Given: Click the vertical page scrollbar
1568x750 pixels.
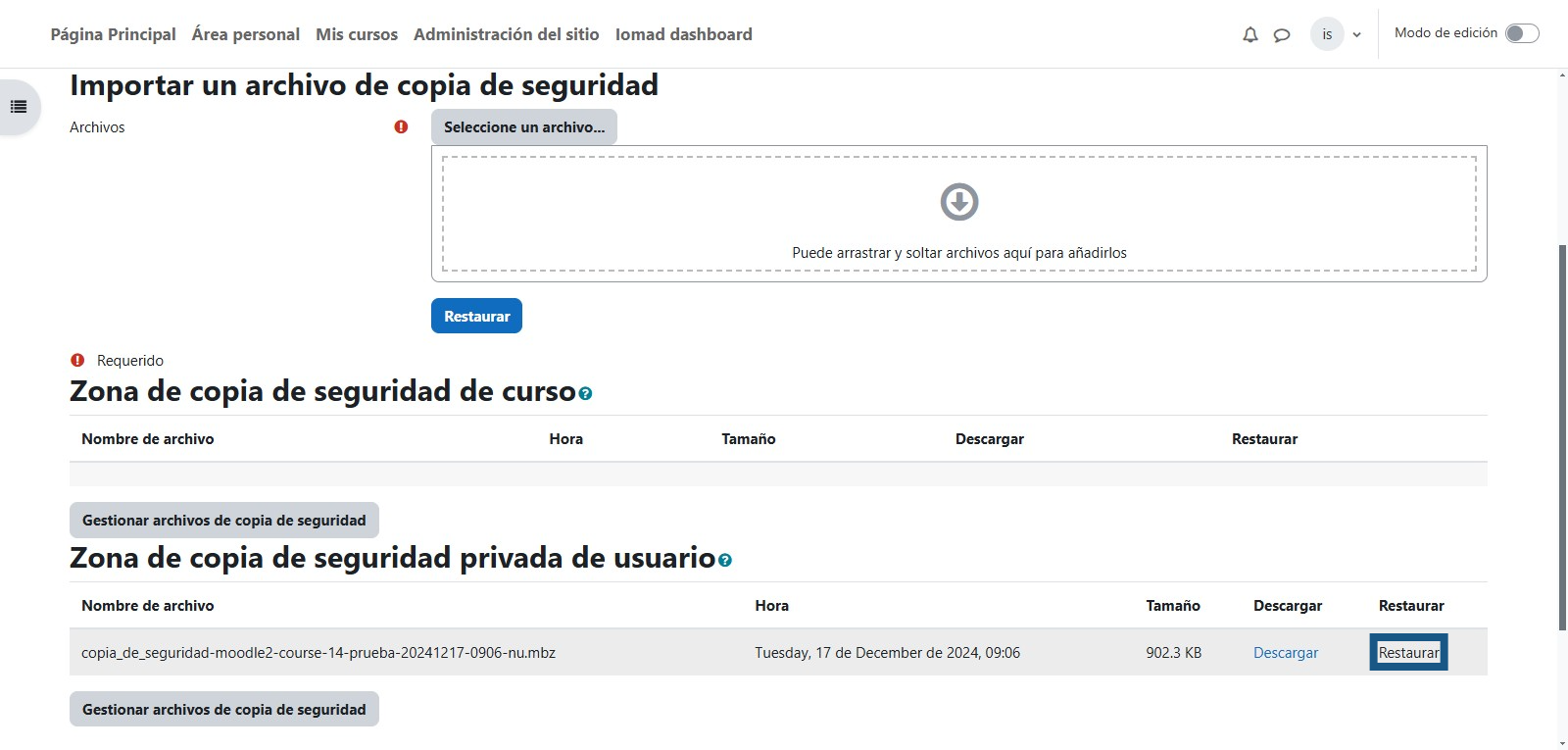Looking at the screenshot, I should click(1562, 431).
